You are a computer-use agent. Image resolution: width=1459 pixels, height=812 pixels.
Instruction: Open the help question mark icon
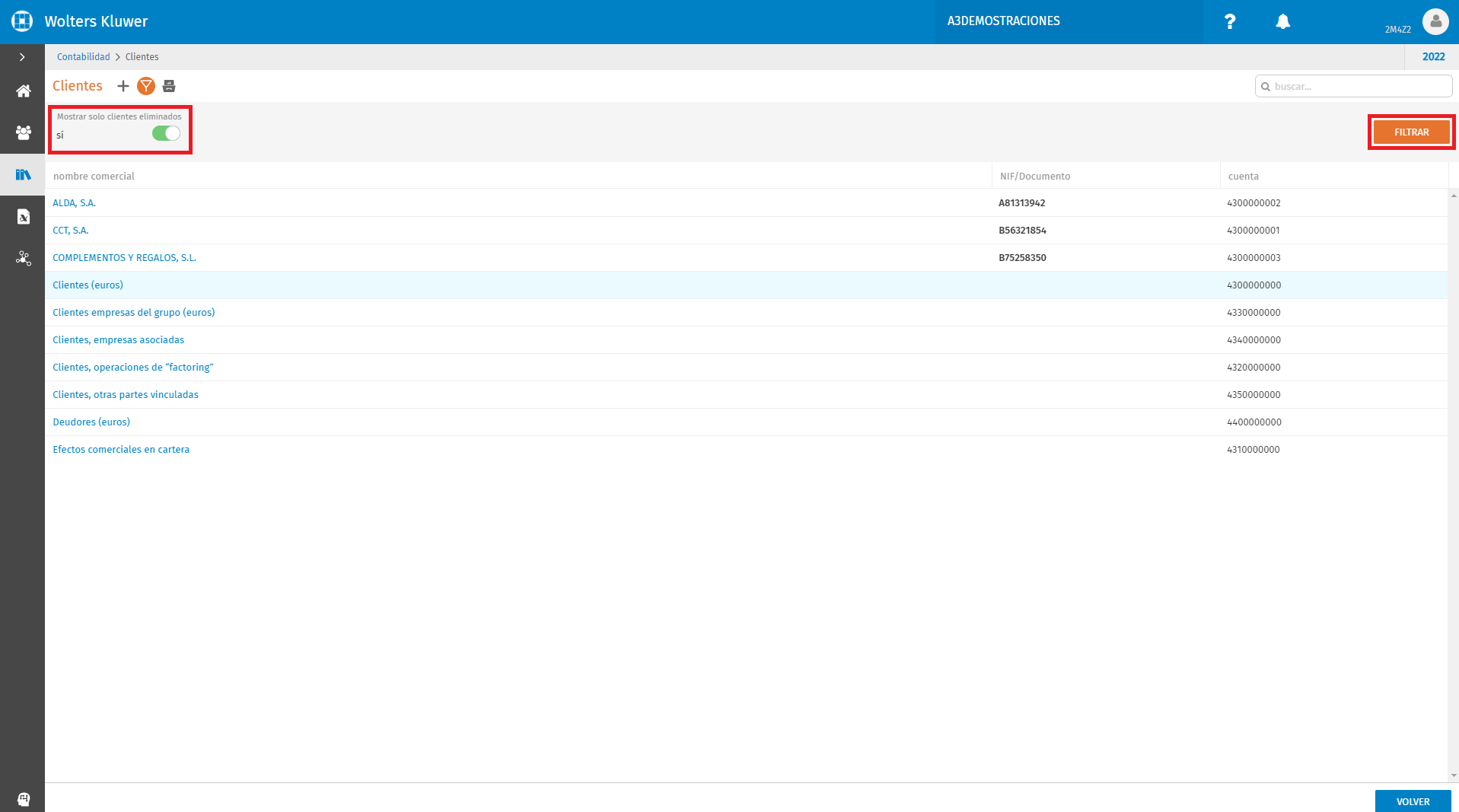1230,21
